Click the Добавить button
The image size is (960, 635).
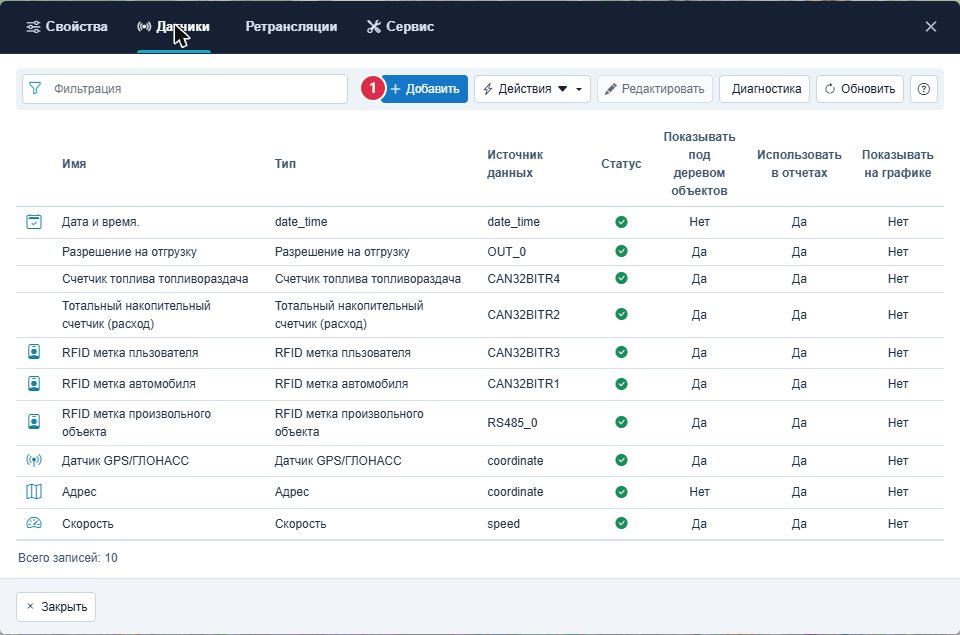point(424,89)
